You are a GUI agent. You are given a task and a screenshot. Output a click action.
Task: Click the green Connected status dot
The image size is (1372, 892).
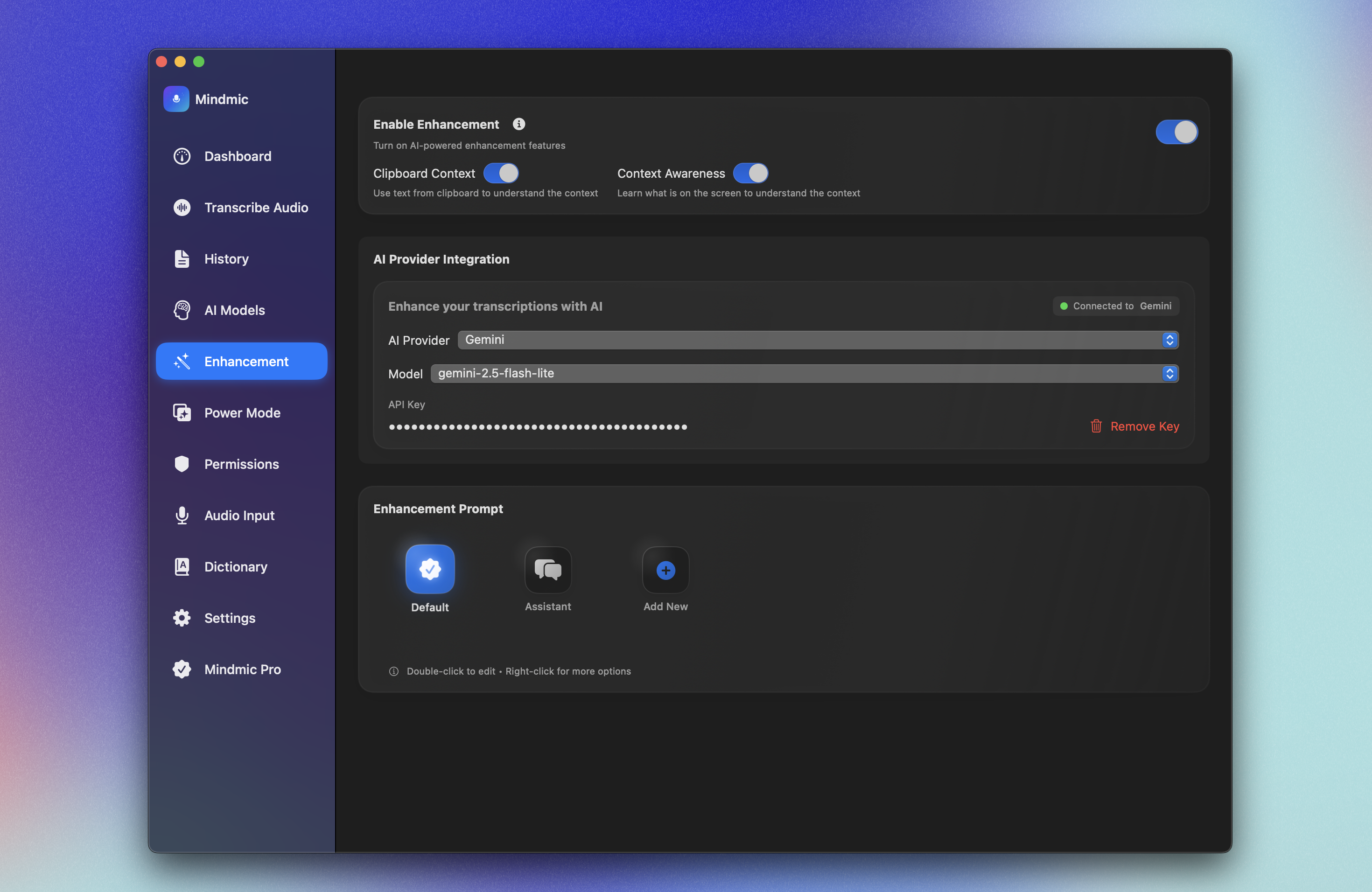(1064, 306)
